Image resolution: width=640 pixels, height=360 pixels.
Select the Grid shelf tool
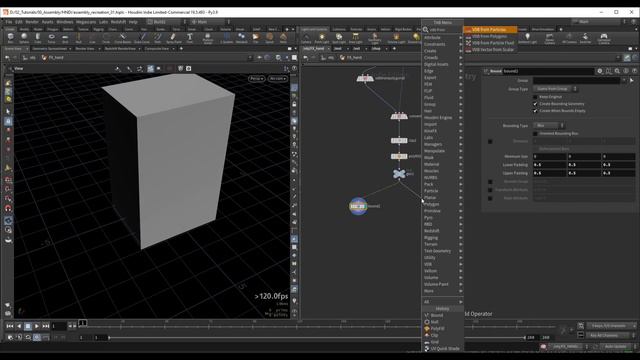(65, 38)
